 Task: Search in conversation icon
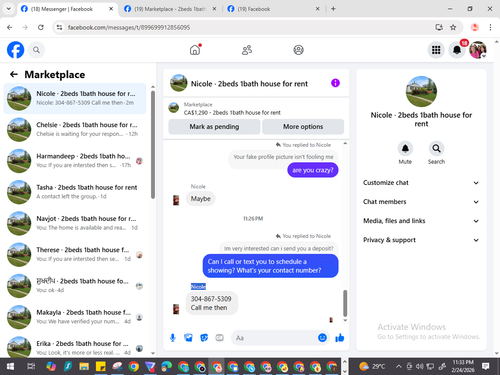tap(436, 149)
